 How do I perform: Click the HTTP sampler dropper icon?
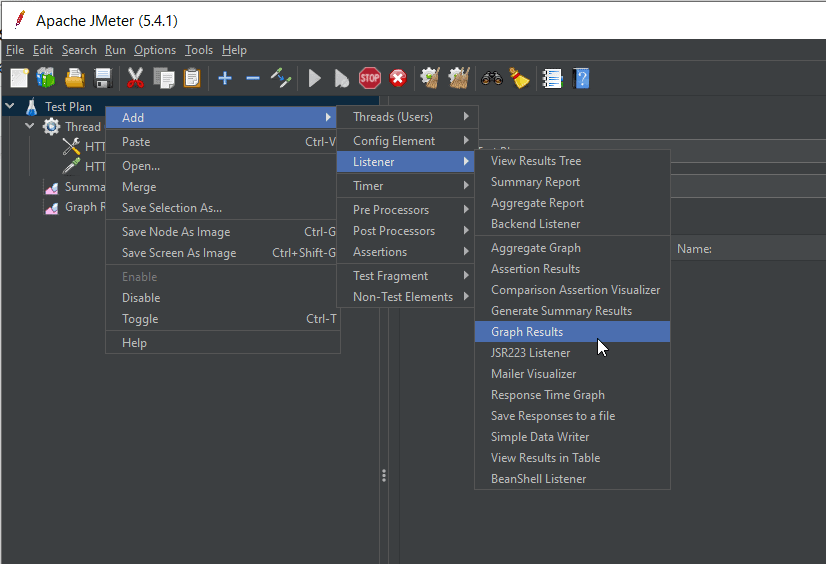point(71,166)
